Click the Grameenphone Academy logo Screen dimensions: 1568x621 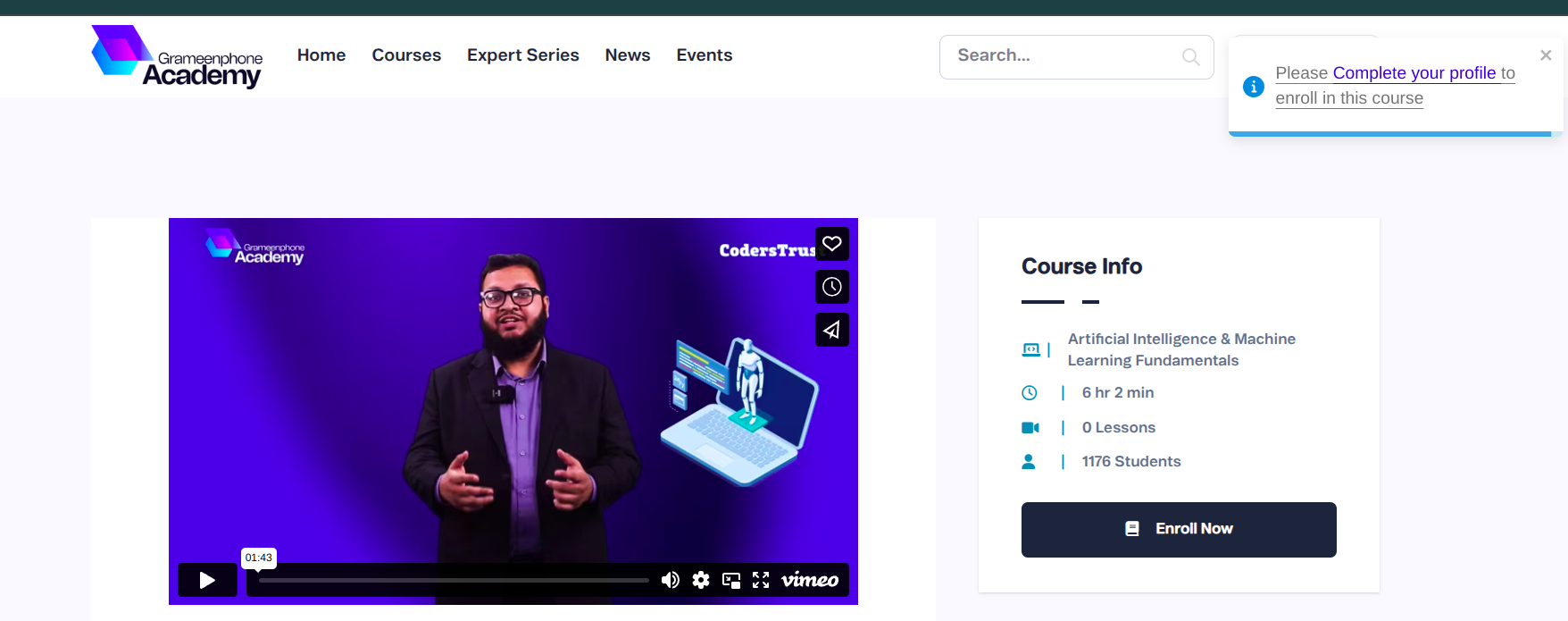click(x=177, y=56)
